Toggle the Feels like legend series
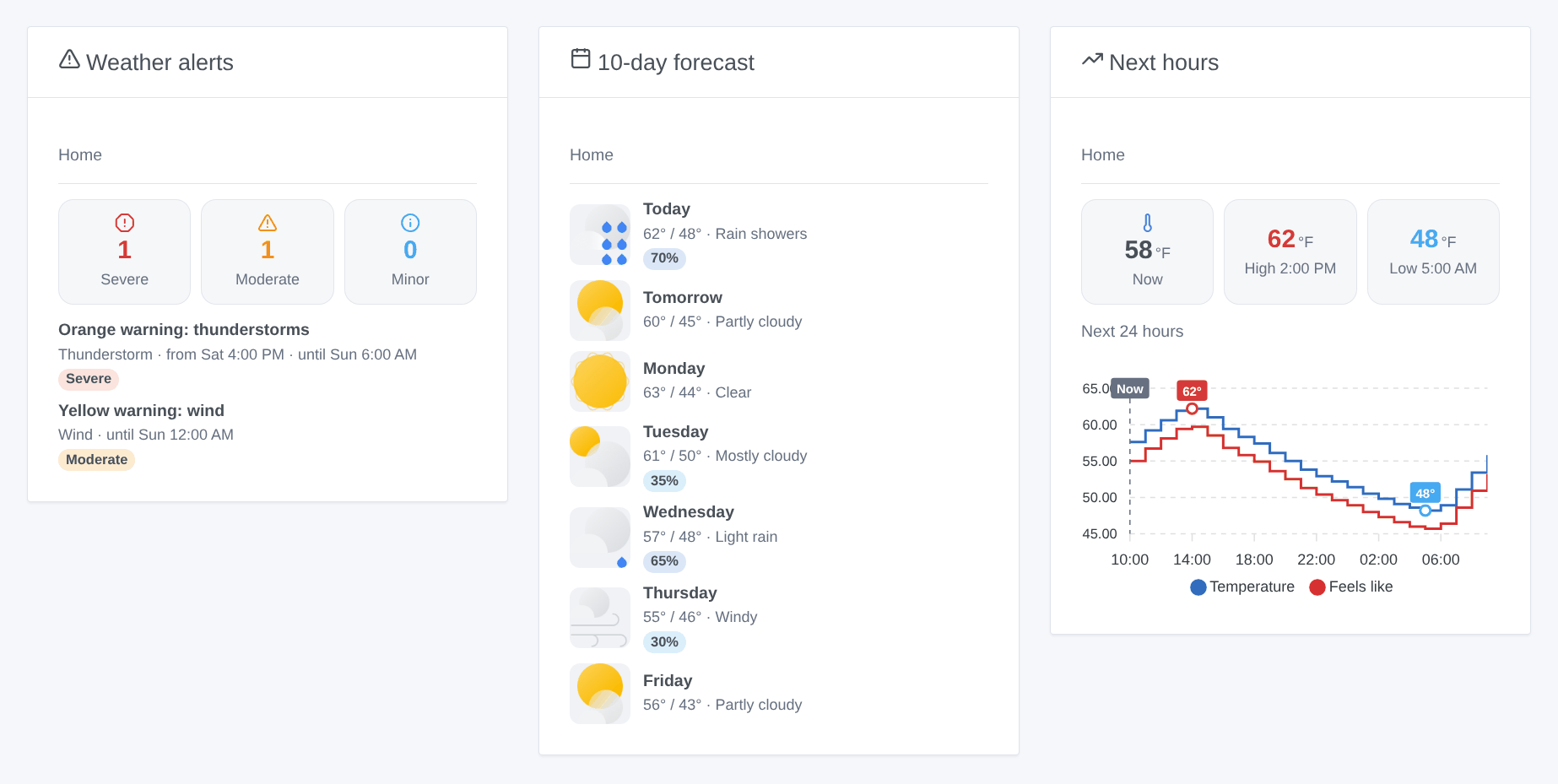Screen dimensions: 1558x784 coord(1351,587)
